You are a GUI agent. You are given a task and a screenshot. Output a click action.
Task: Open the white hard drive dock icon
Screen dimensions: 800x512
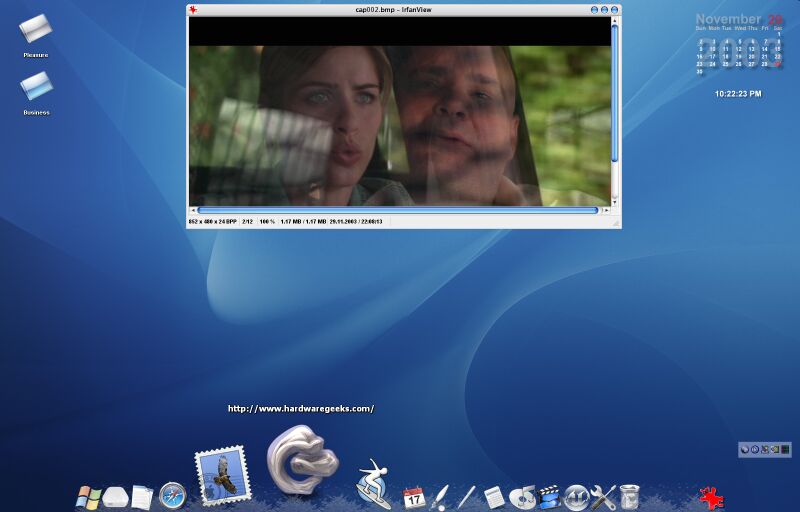[x=115, y=497]
